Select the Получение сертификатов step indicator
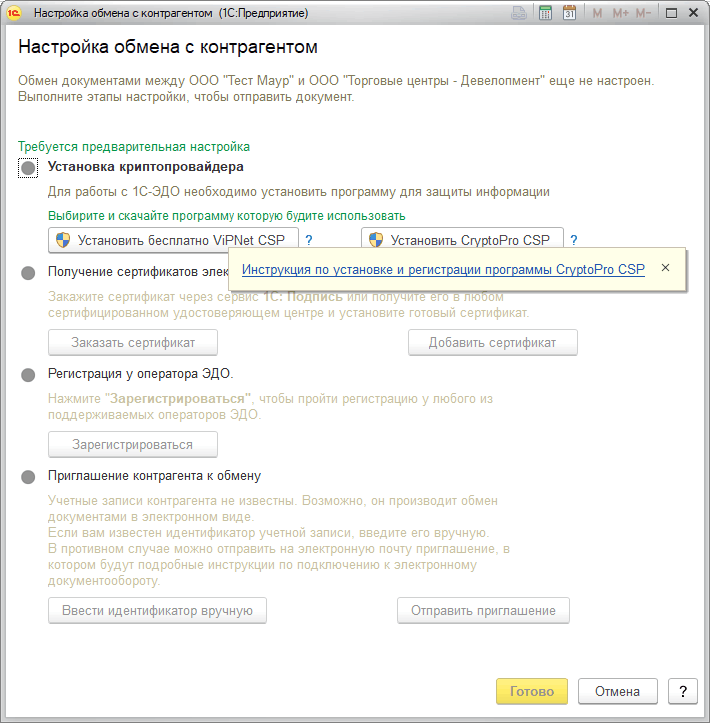Image resolution: width=710 pixels, height=723 pixels. click(28, 273)
